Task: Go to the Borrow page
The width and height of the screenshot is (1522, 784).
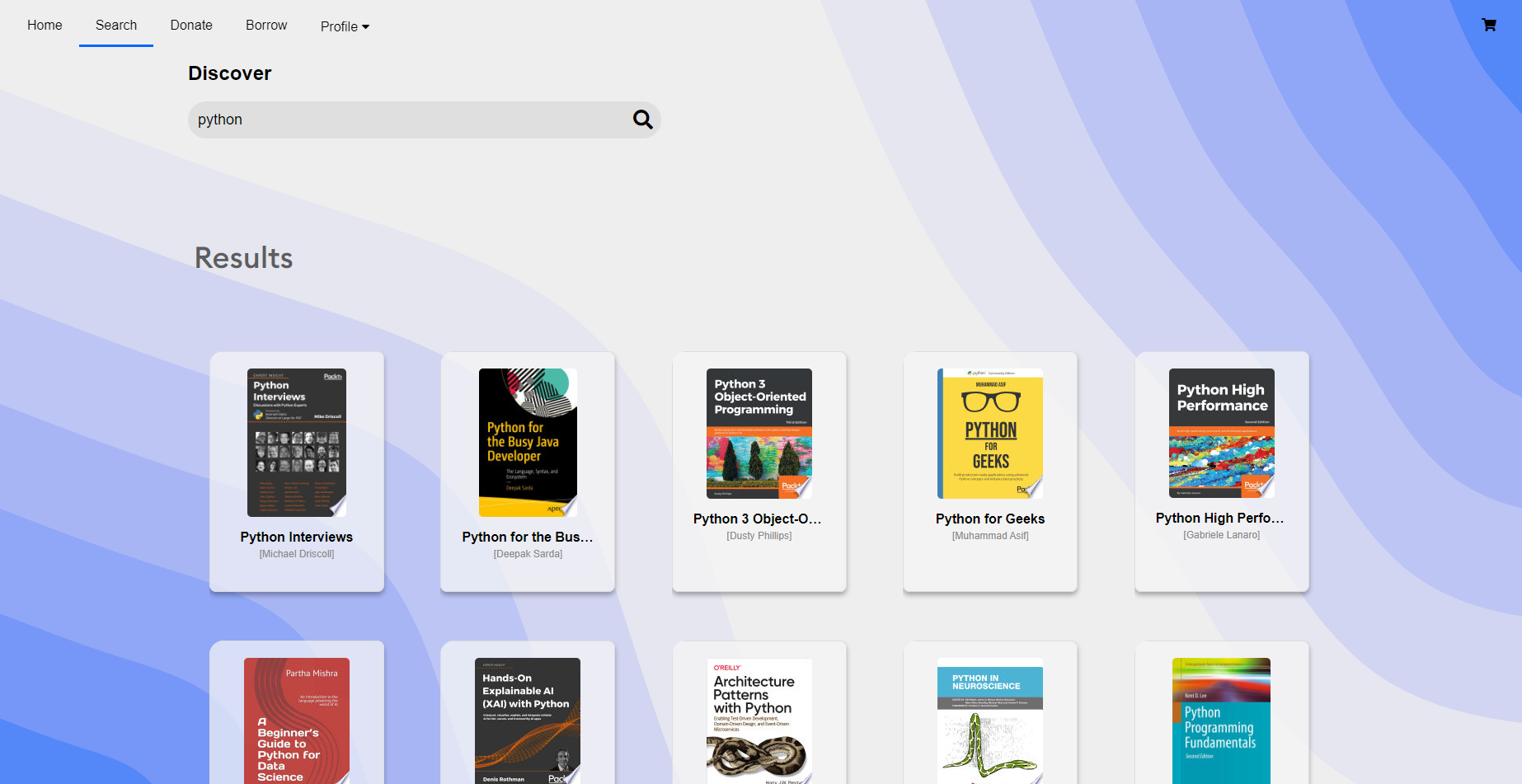Action: pos(265,25)
